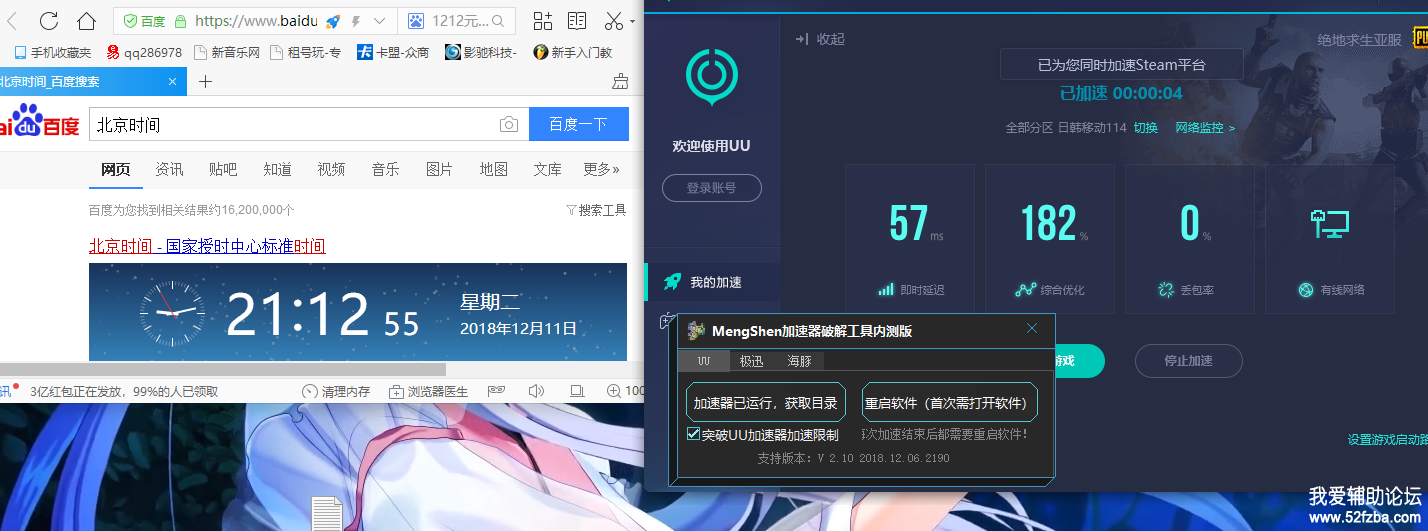
Task: Click the eye-protection mask icon in status bar
Action: click(x=496, y=391)
